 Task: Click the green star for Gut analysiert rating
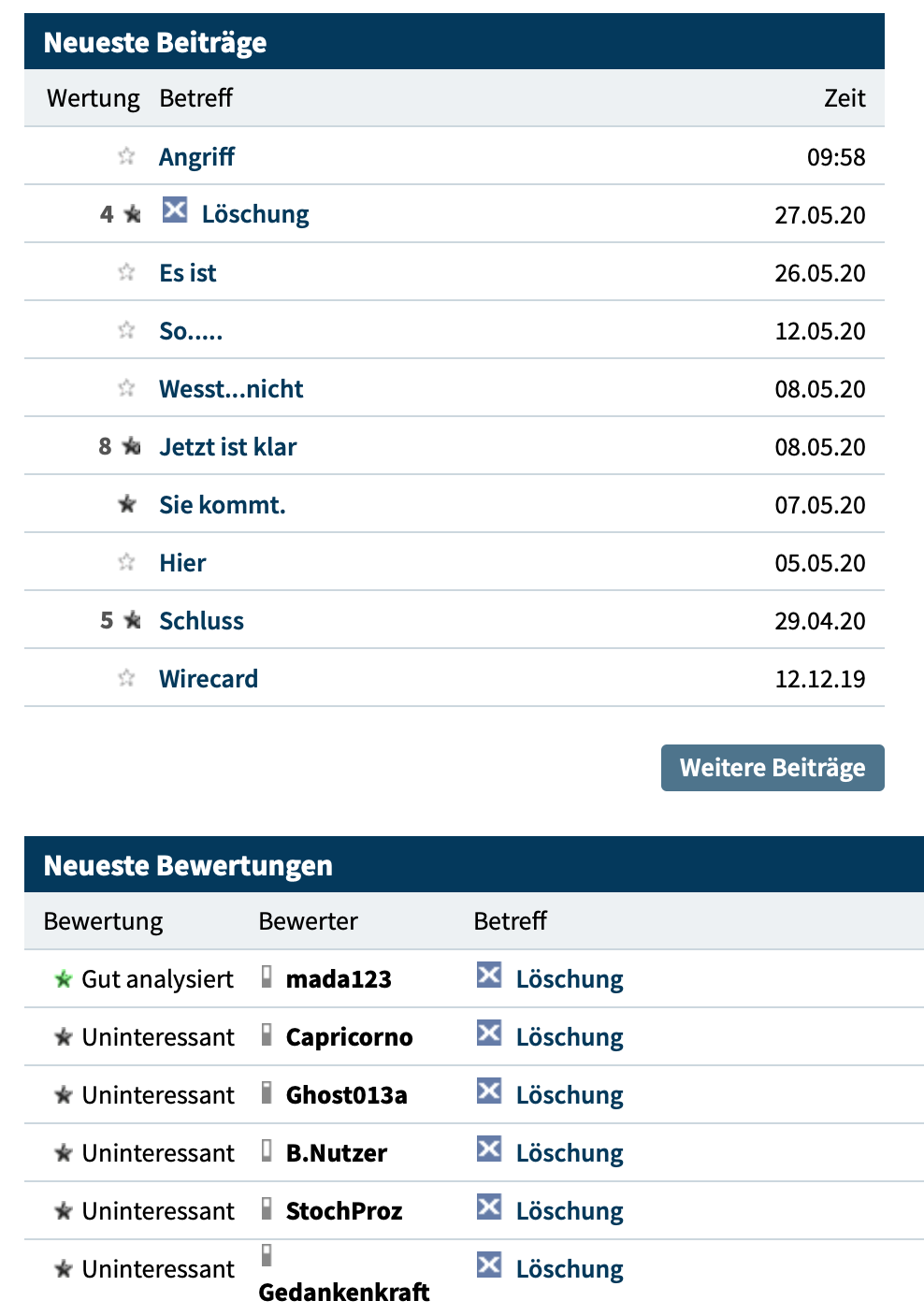(62, 977)
